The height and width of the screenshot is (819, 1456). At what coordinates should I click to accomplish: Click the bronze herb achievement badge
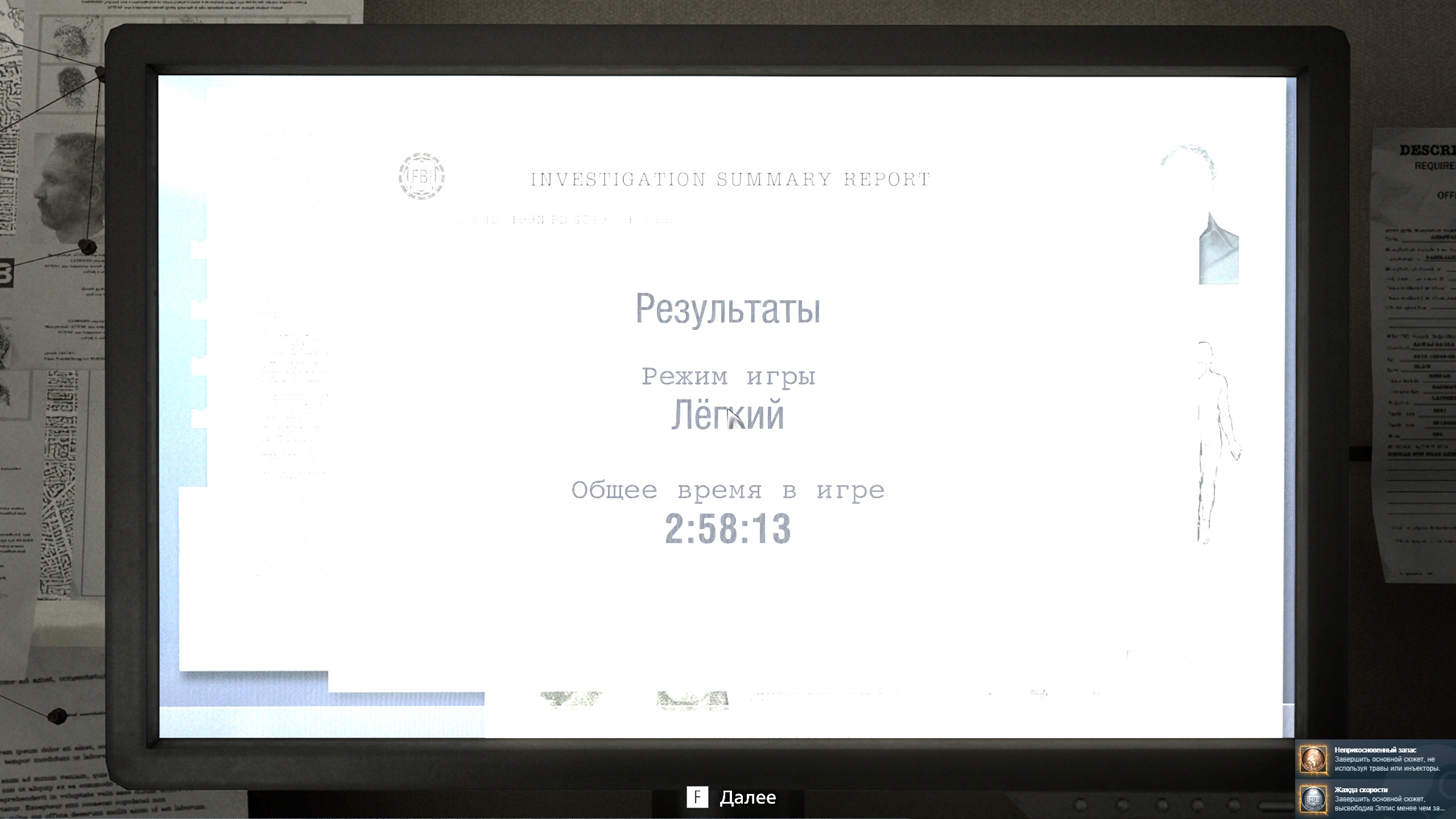[1313, 760]
